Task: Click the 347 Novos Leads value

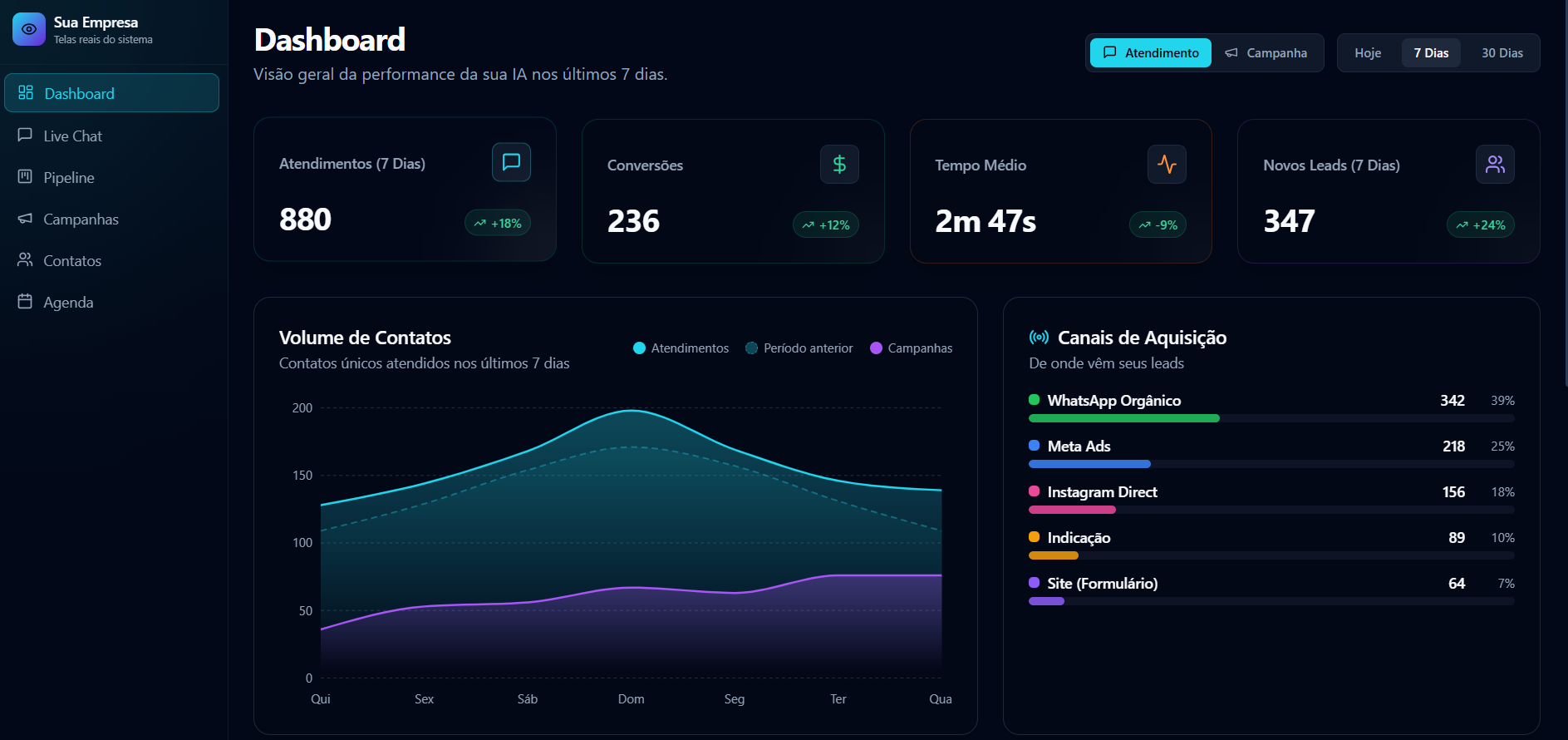Action: click(1289, 221)
